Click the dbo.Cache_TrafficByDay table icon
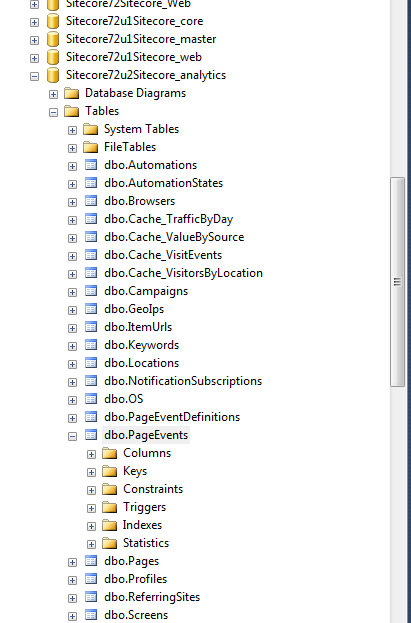The width and height of the screenshot is (411, 623). [91, 219]
